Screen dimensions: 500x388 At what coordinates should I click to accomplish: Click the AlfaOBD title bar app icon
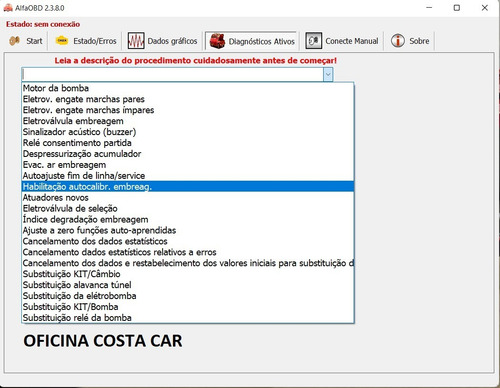click(8, 7)
